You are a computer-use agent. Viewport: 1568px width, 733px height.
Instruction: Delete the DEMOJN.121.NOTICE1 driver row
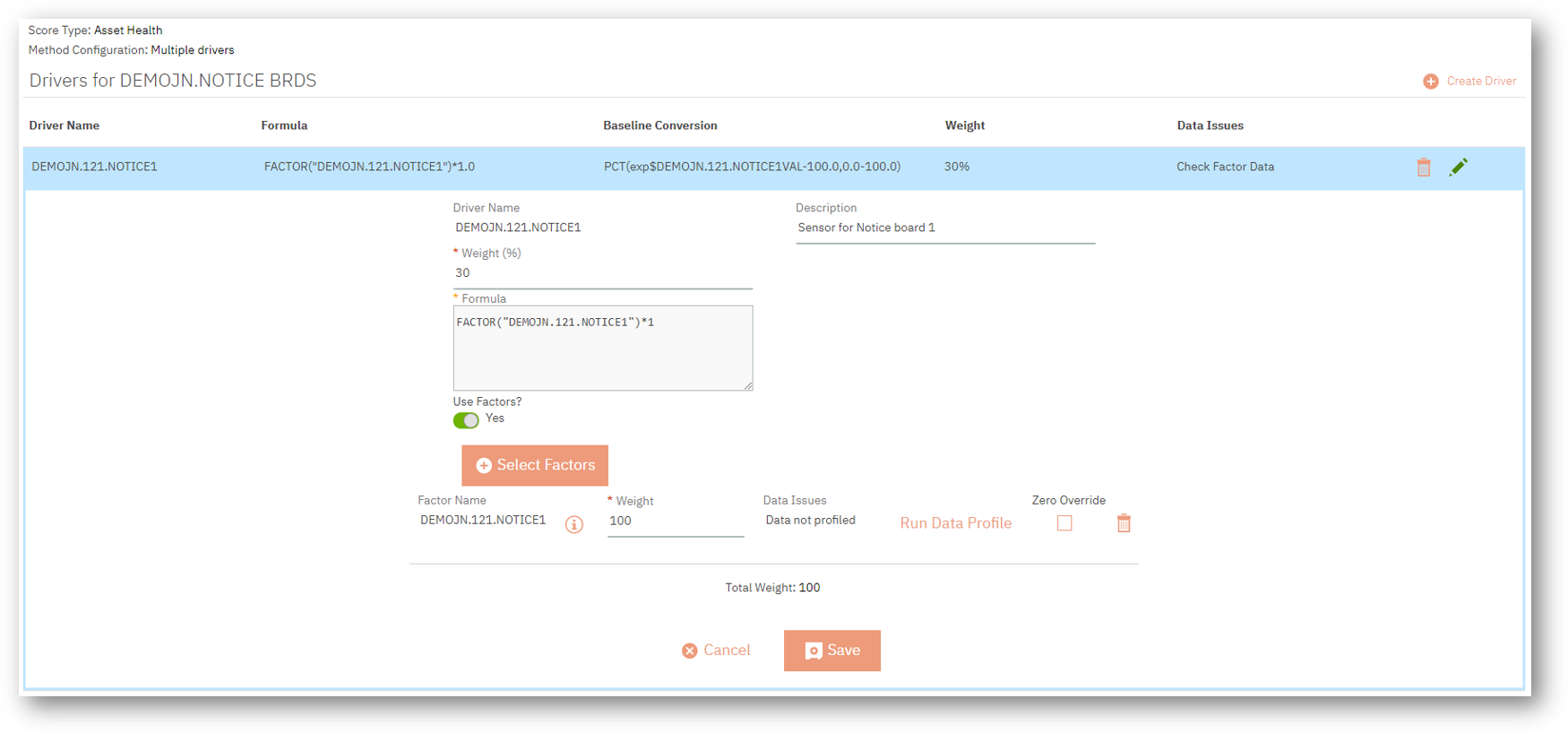[1424, 168]
